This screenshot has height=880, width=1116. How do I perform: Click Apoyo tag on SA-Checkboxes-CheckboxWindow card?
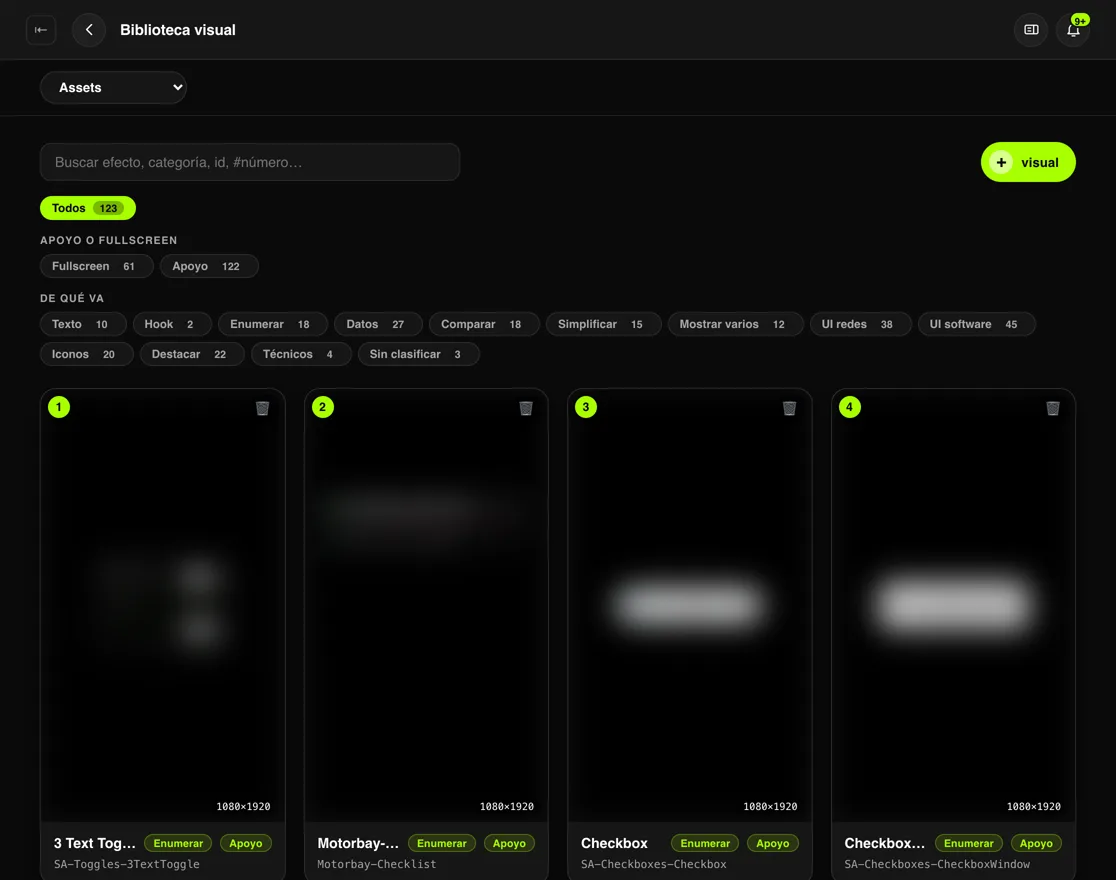pos(1036,843)
